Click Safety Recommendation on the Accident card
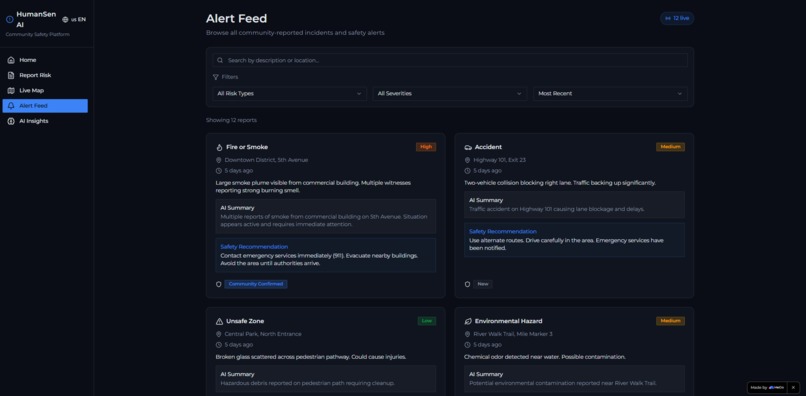The image size is (806, 396). tap(503, 231)
